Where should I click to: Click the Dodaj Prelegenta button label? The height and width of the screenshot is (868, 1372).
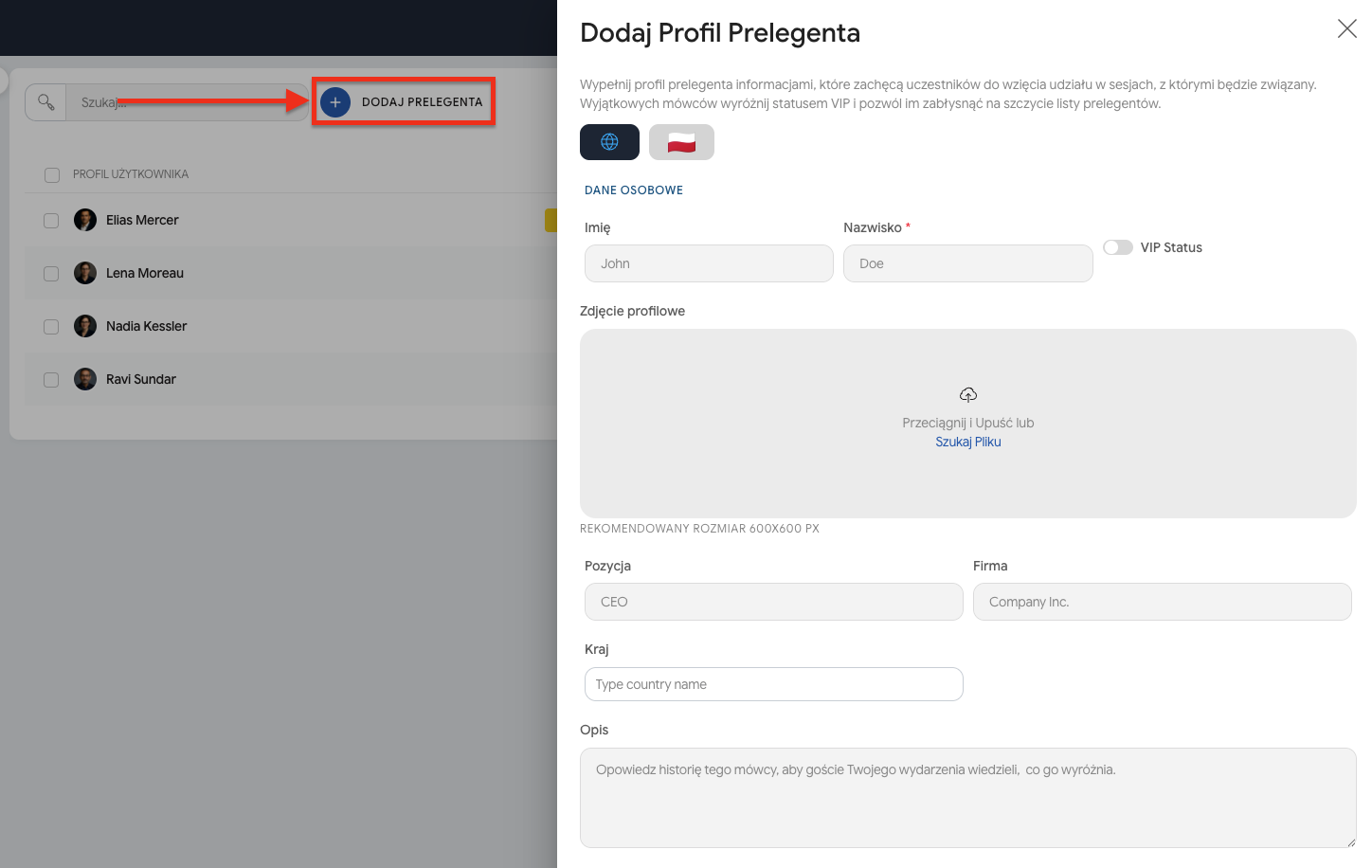click(422, 102)
